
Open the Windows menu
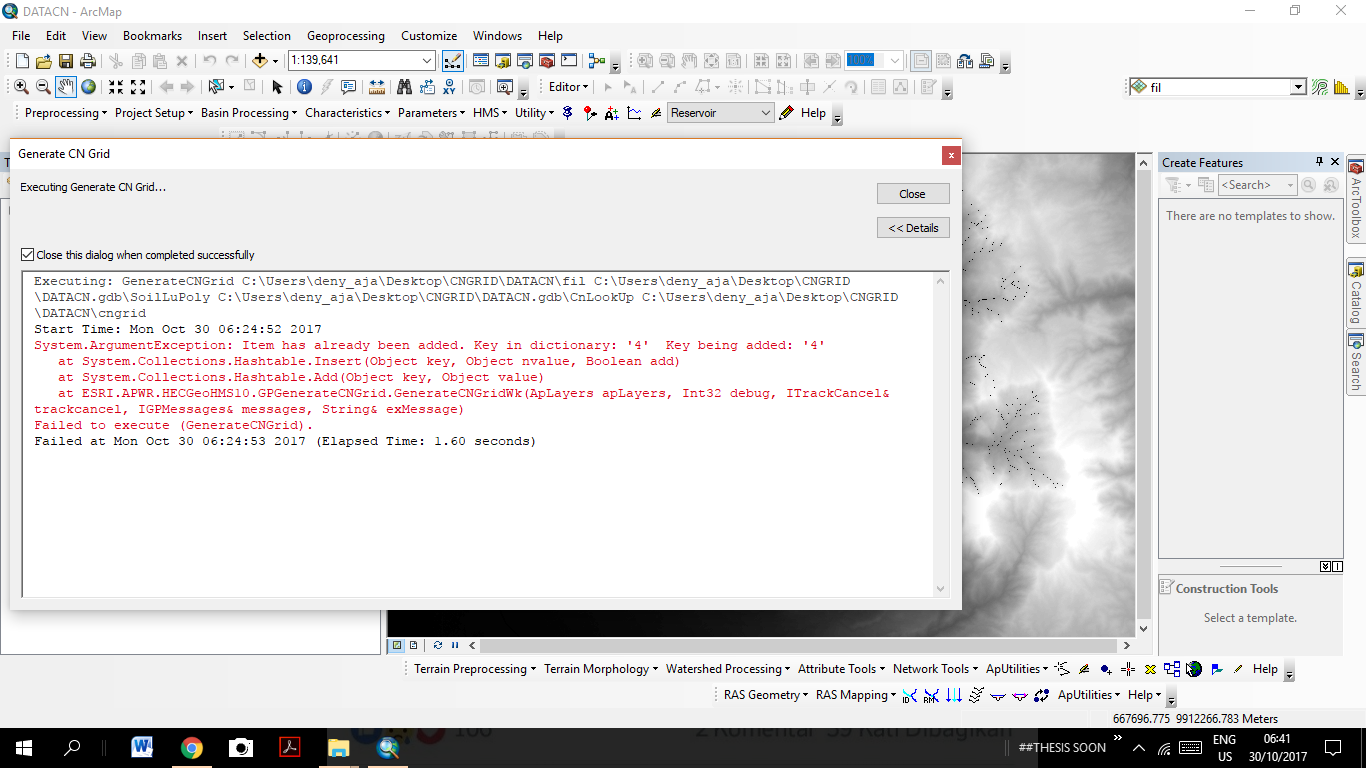click(x=497, y=35)
